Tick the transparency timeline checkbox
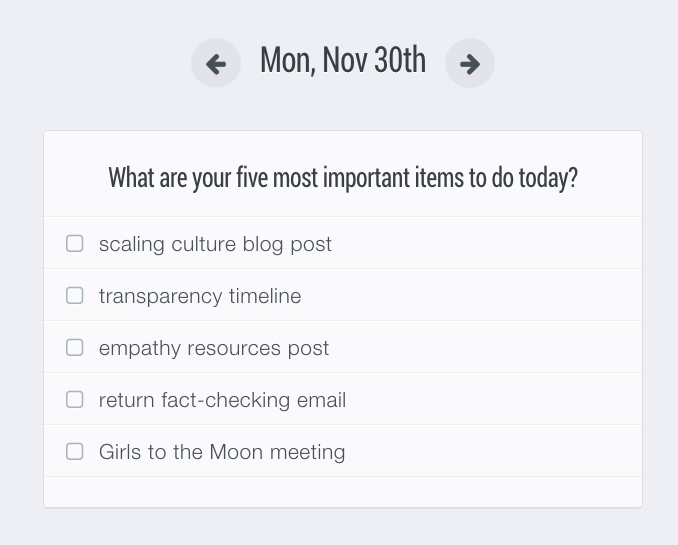The height and width of the screenshot is (545, 678). point(75,295)
